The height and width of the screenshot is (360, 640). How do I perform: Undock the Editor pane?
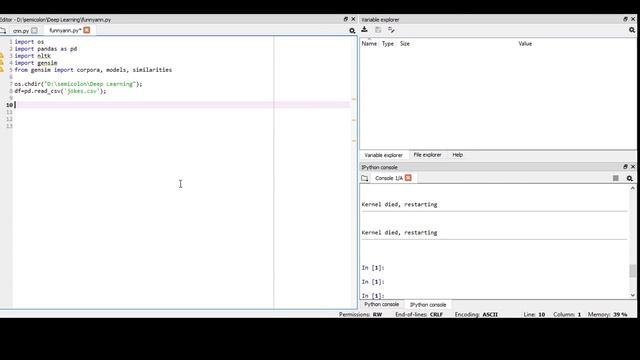pyautogui.click(x=346, y=19)
